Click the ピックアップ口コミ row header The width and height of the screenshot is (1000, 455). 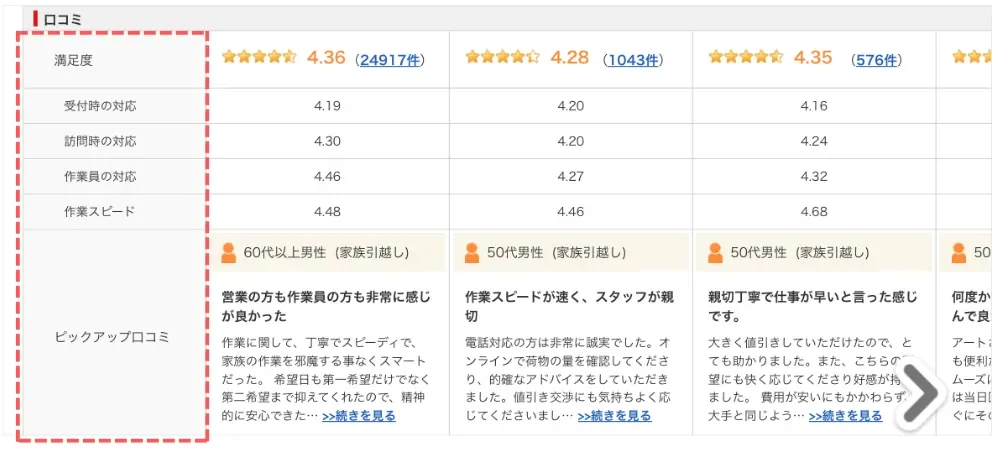[x=111, y=337]
